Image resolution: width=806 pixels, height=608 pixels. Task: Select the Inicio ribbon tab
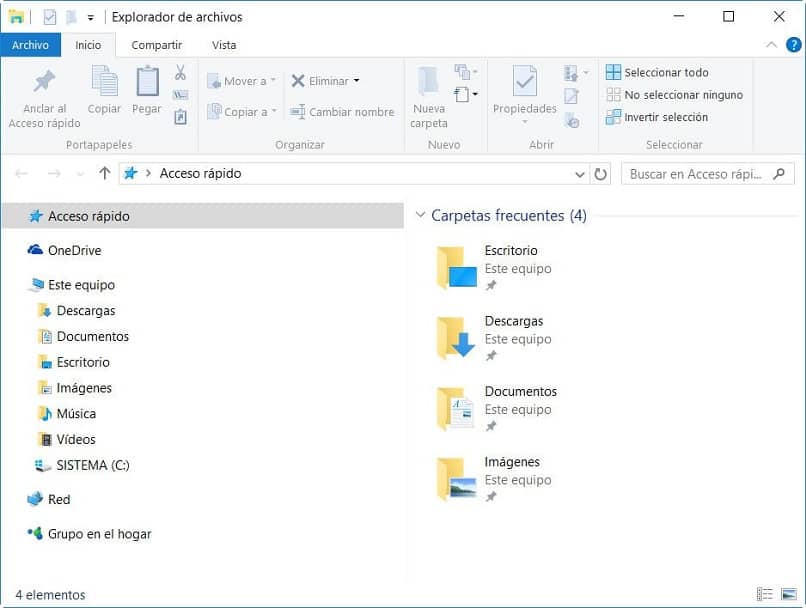click(88, 45)
